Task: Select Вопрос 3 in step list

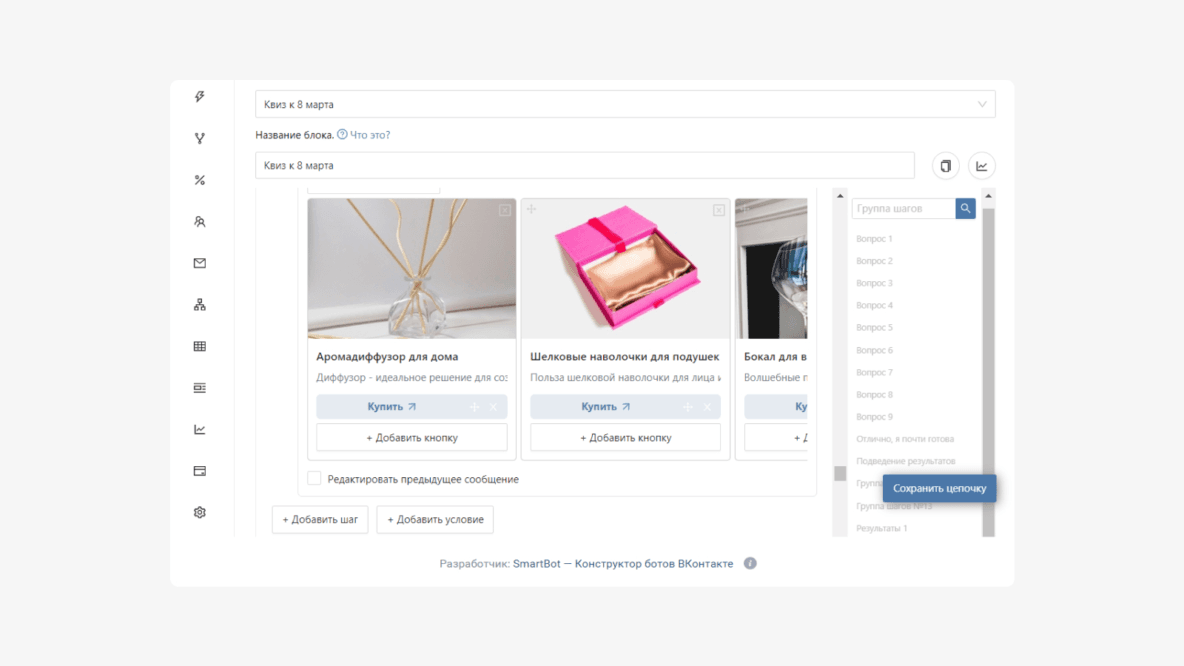Action: (x=874, y=283)
